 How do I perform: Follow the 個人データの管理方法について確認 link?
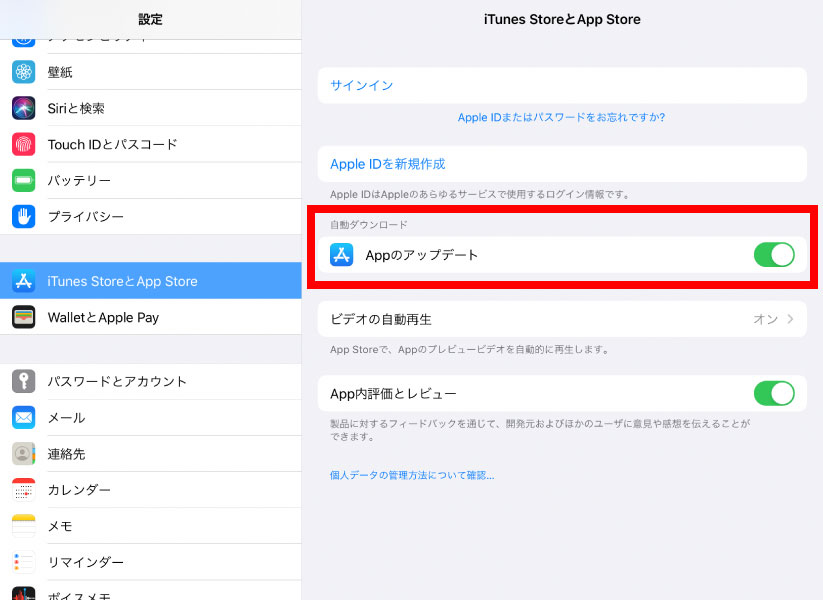coord(412,475)
